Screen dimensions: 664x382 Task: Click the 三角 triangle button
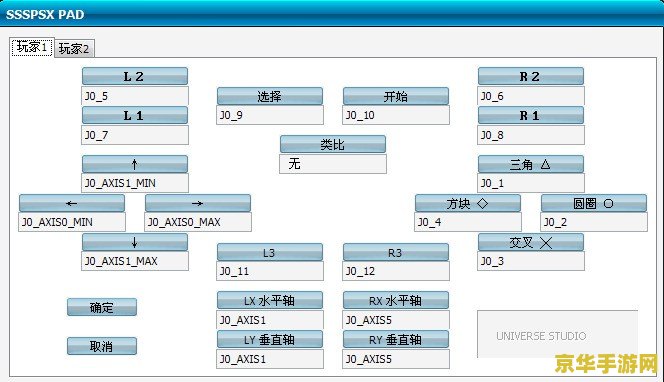point(531,164)
